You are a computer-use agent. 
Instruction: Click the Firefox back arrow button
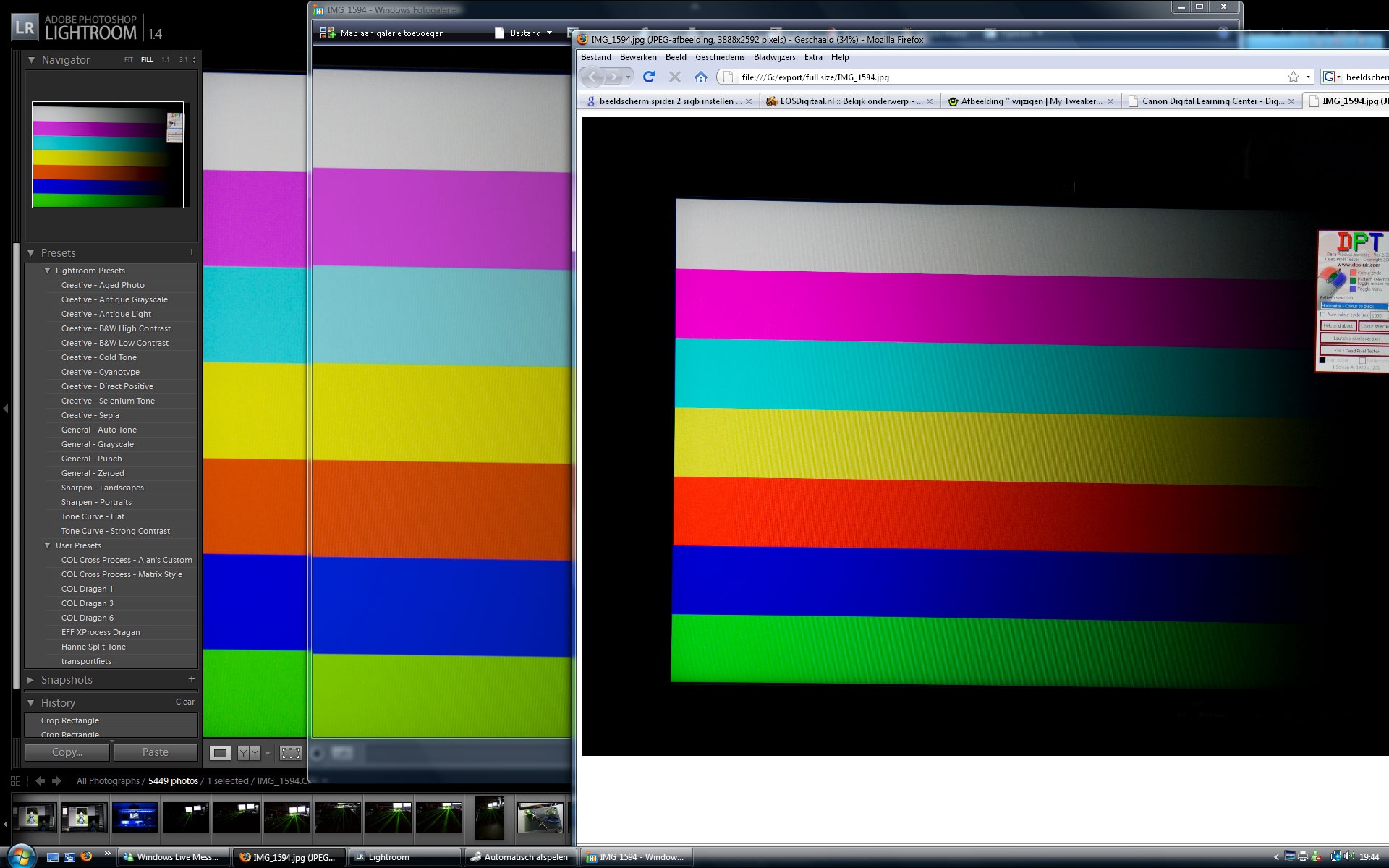[x=592, y=77]
